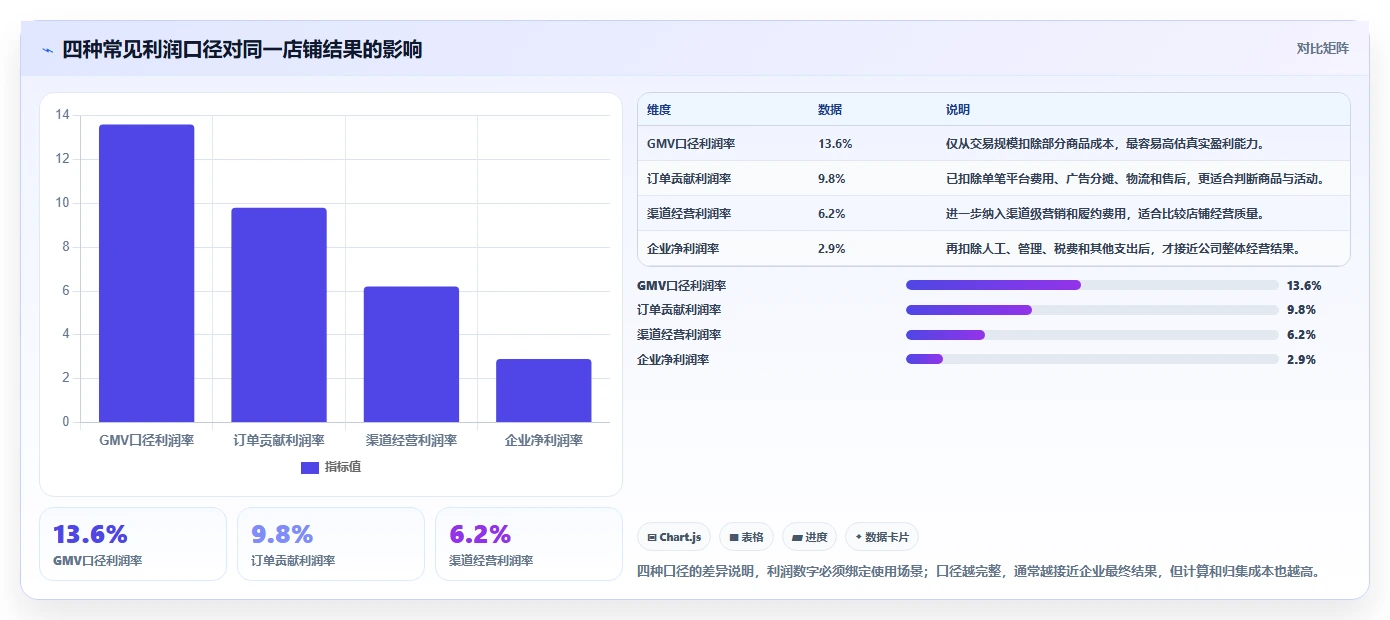Click description starting 仅从交易规模扣除部分商品成本
The image size is (1390, 620).
[x=1106, y=144]
